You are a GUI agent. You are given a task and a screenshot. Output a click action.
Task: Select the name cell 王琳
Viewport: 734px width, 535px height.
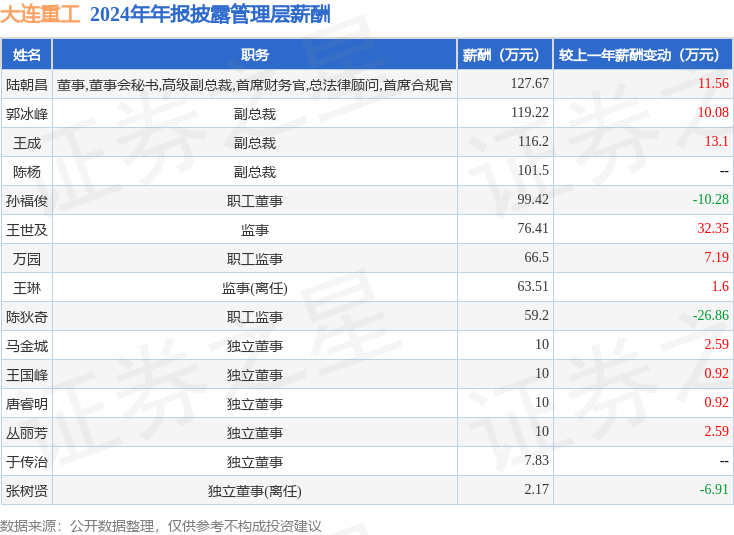(27, 288)
